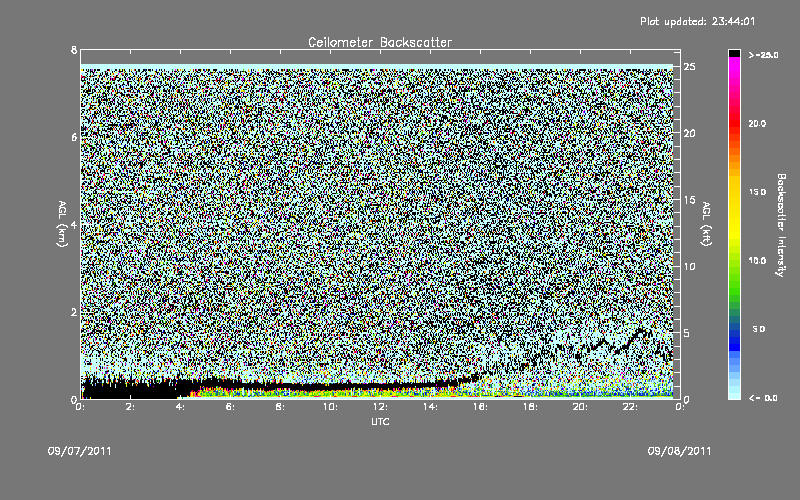The image size is (800, 500).
Task: Select the '4:' hour tick on UTC axis
Action: [x=181, y=407]
